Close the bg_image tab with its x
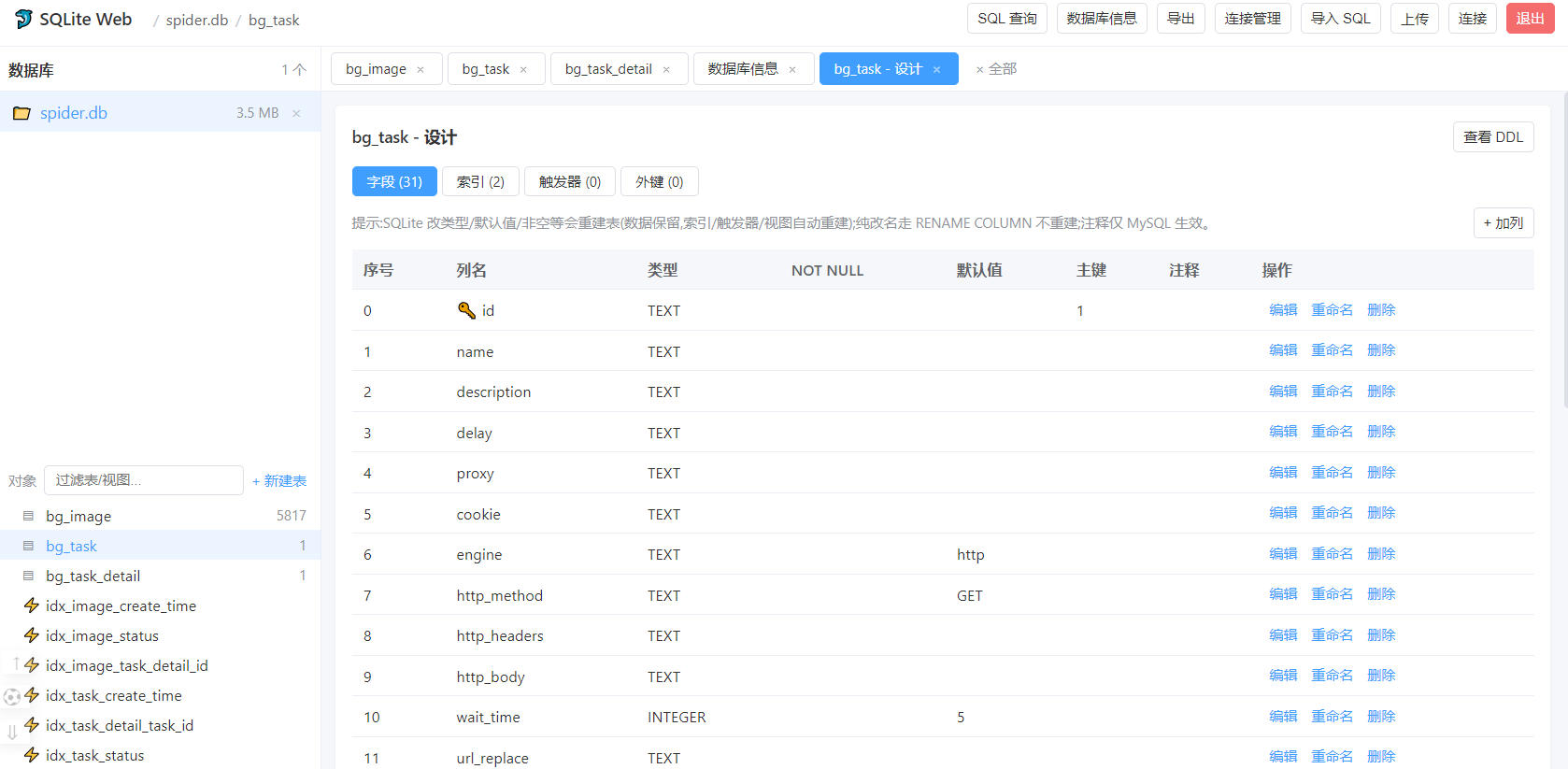The width and height of the screenshot is (1568, 769). click(421, 70)
